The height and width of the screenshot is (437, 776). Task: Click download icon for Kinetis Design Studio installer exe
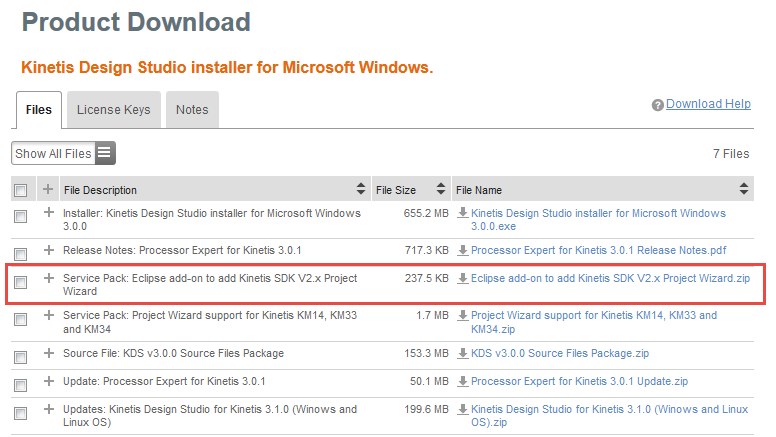(462, 213)
